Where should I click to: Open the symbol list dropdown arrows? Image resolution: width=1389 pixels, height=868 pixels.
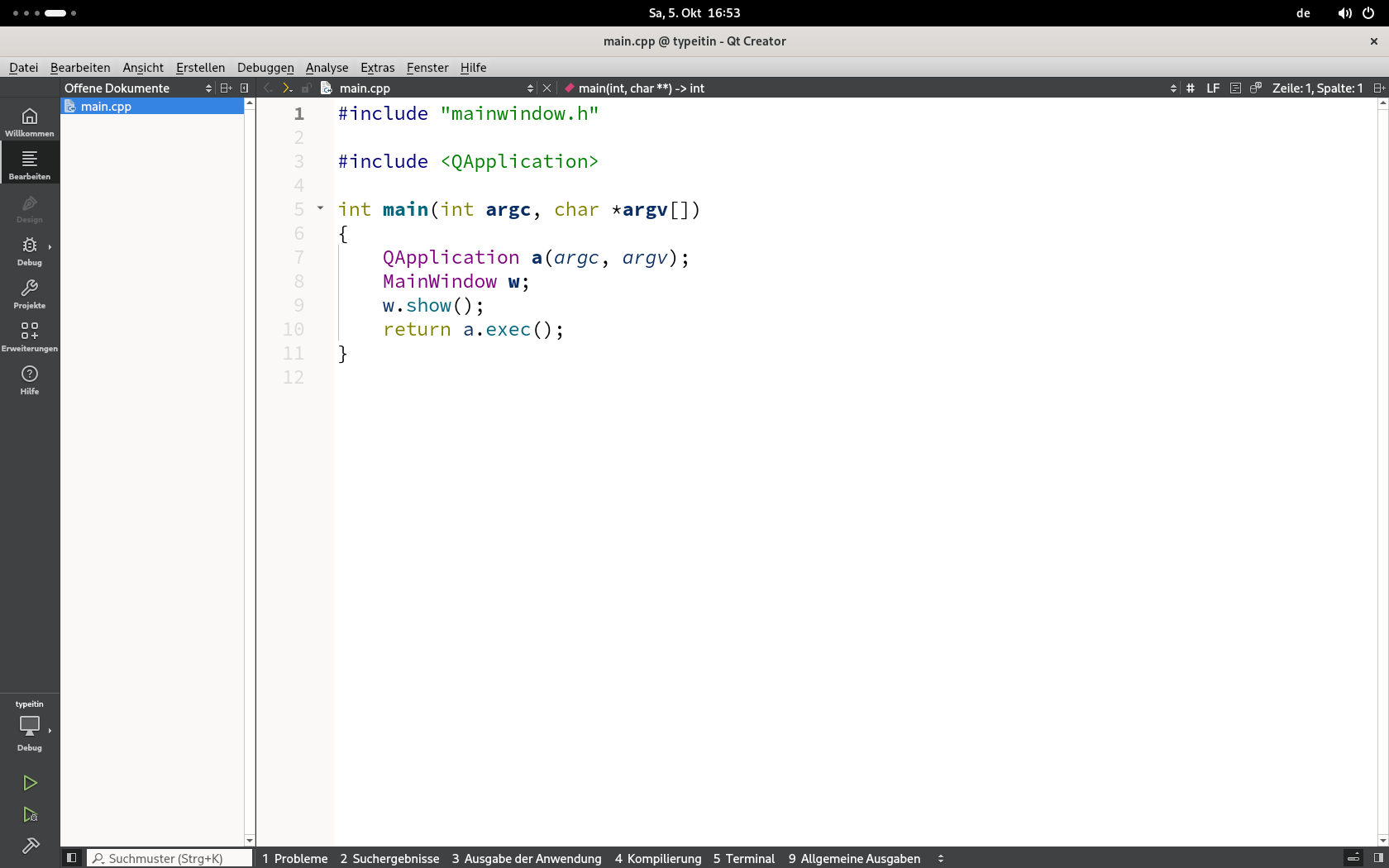(x=1173, y=88)
